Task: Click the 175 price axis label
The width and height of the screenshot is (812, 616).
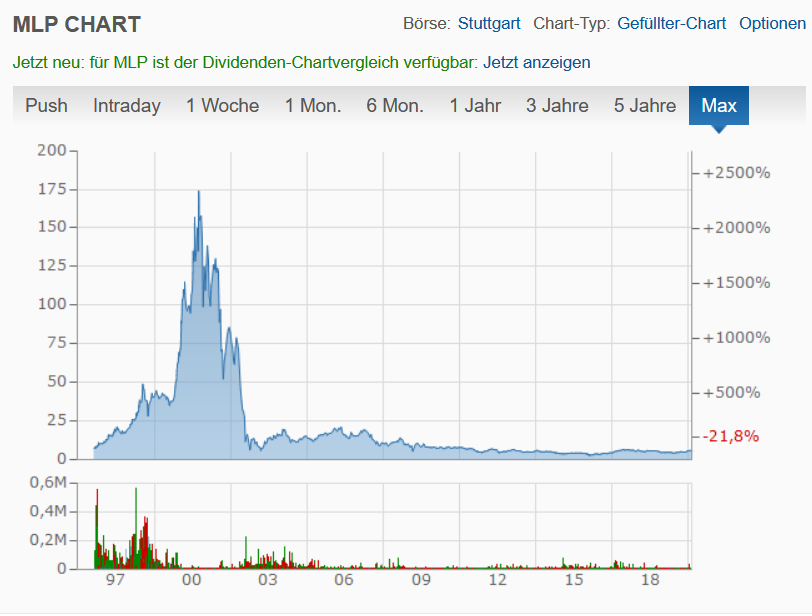Action: tap(52, 189)
